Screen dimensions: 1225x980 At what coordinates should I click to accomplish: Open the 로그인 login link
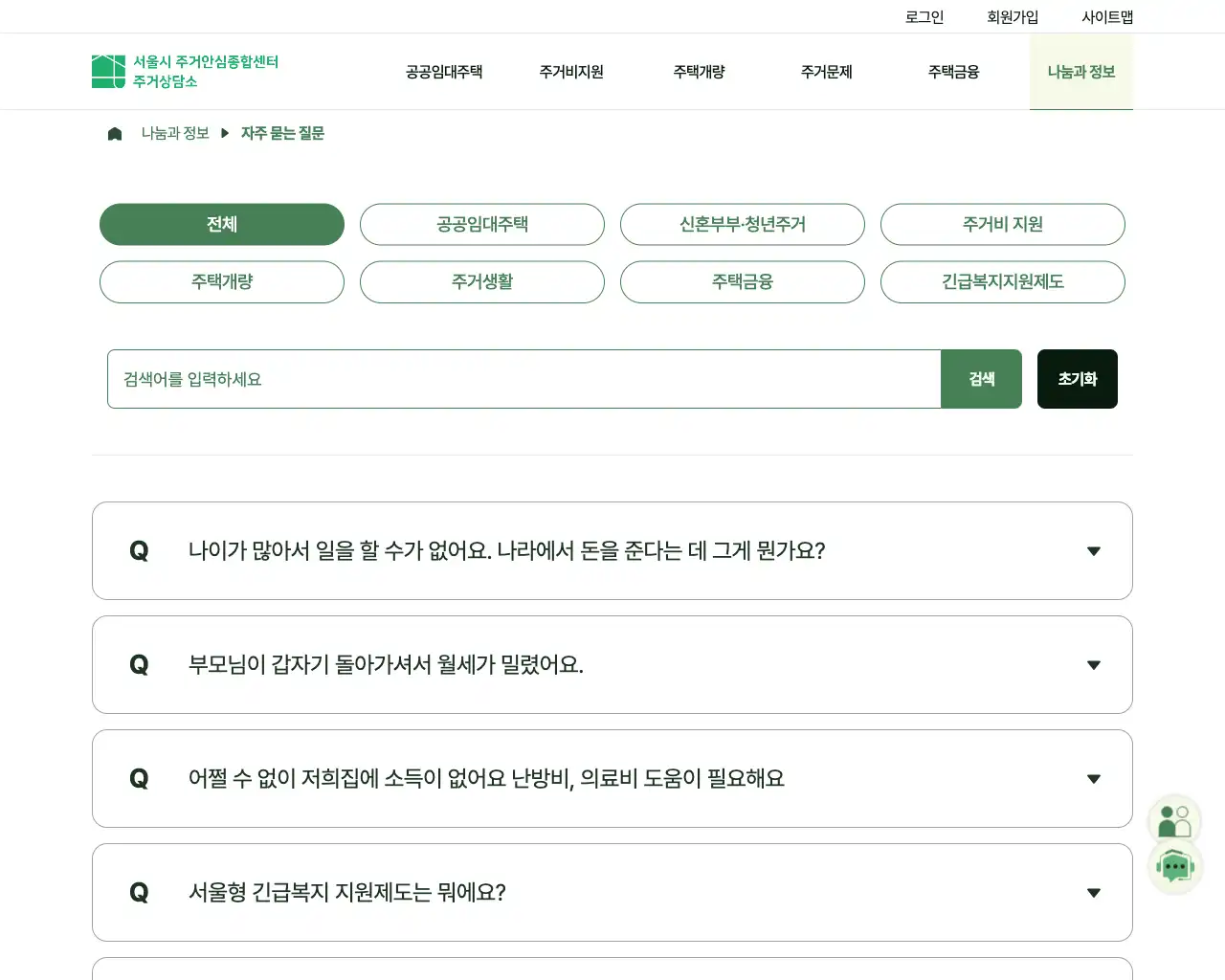(x=924, y=17)
